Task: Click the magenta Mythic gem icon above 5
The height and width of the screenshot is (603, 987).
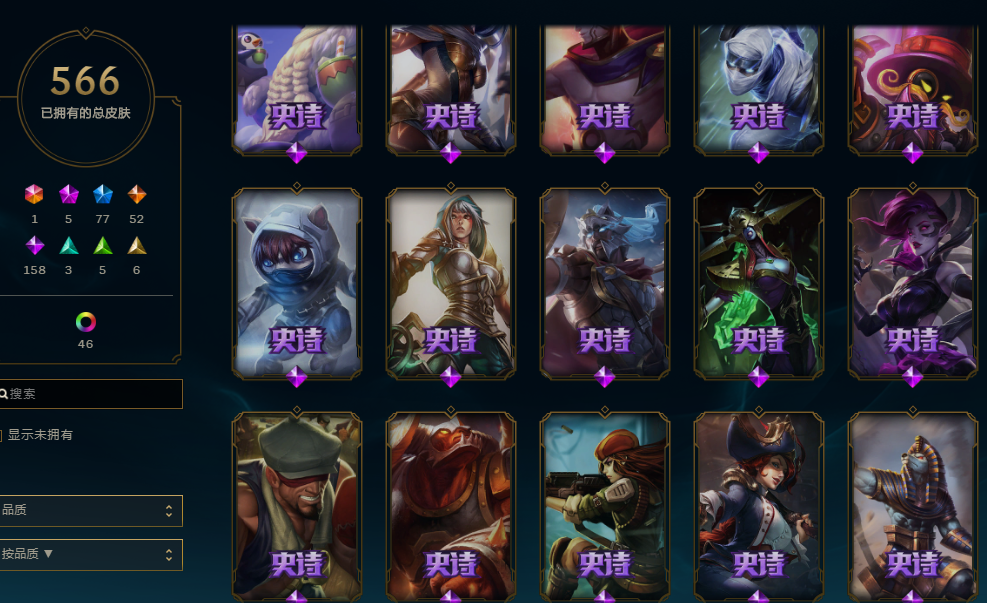Action: 69,194
